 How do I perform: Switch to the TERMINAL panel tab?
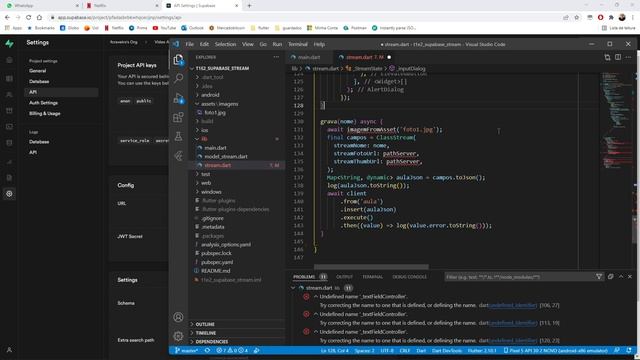pos(372,277)
